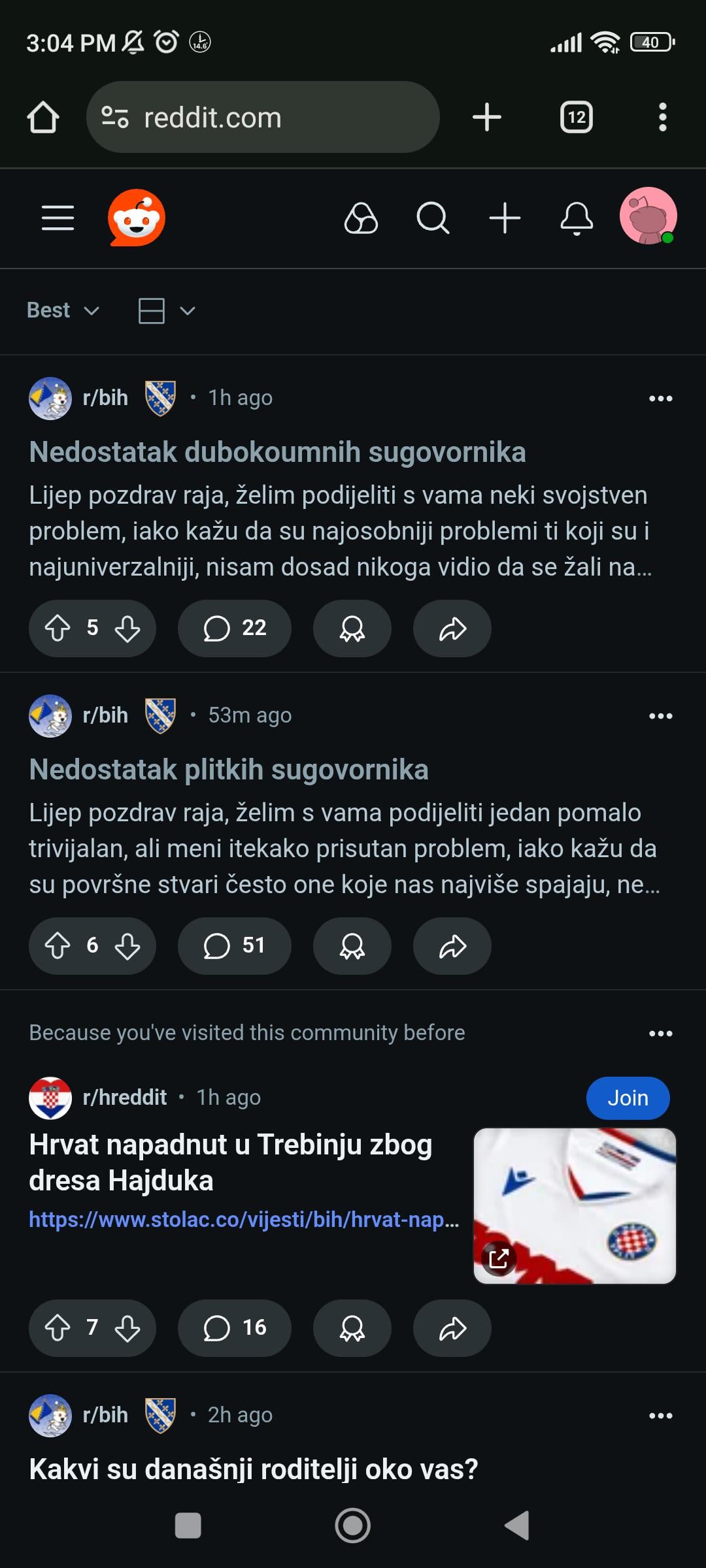The height and width of the screenshot is (1568, 706).
Task: Upvote the Hrvat napadnut u Trebinju post
Action: click(x=58, y=1328)
